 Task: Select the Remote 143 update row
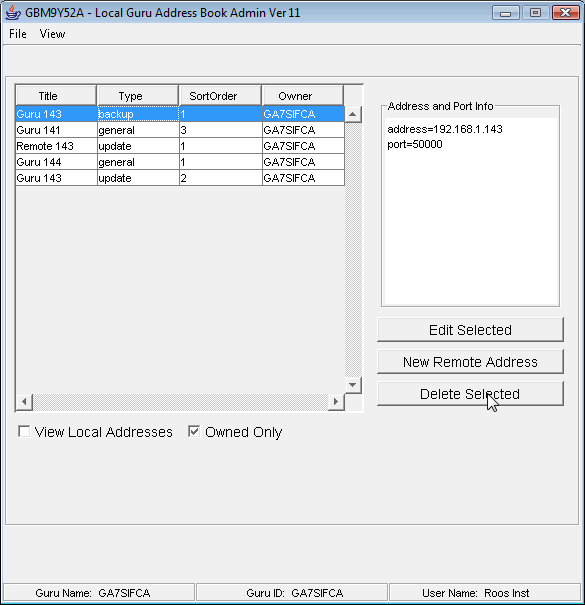pyautogui.click(x=180, y=146)
